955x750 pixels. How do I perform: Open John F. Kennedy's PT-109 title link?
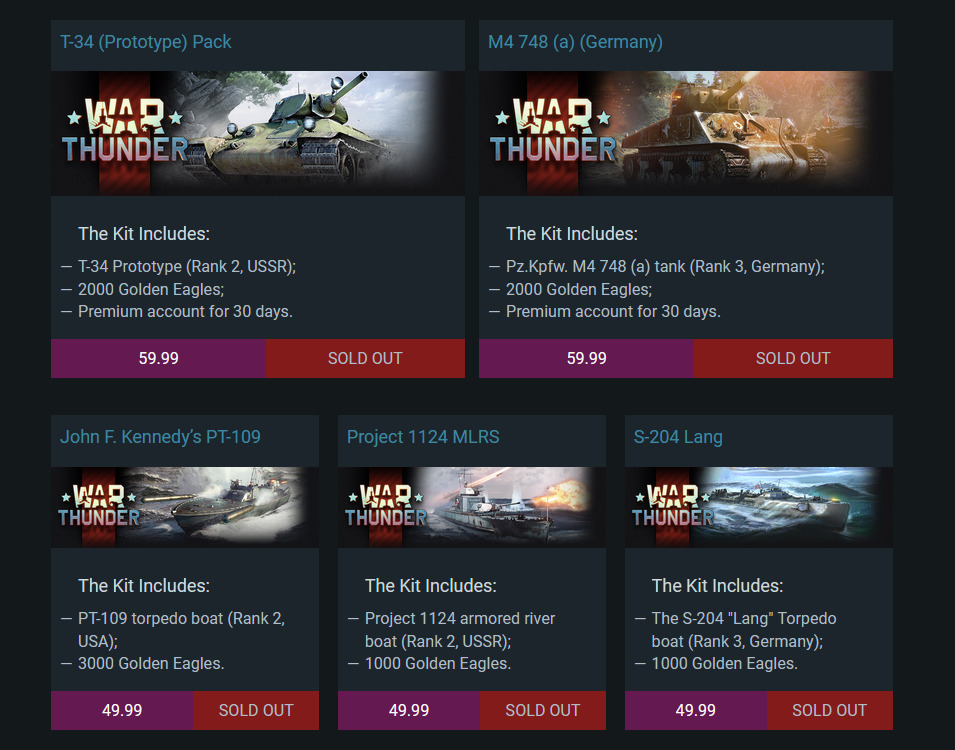tap(160, 437)
